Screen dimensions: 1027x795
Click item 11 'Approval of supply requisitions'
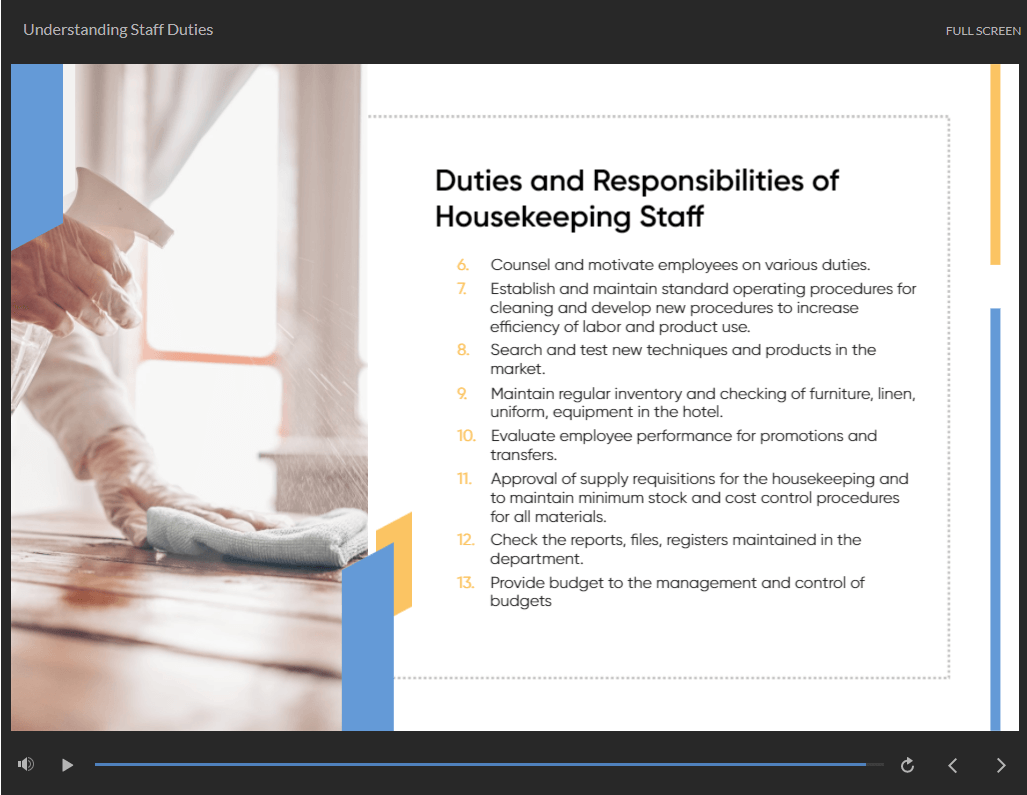click(699, 498)
